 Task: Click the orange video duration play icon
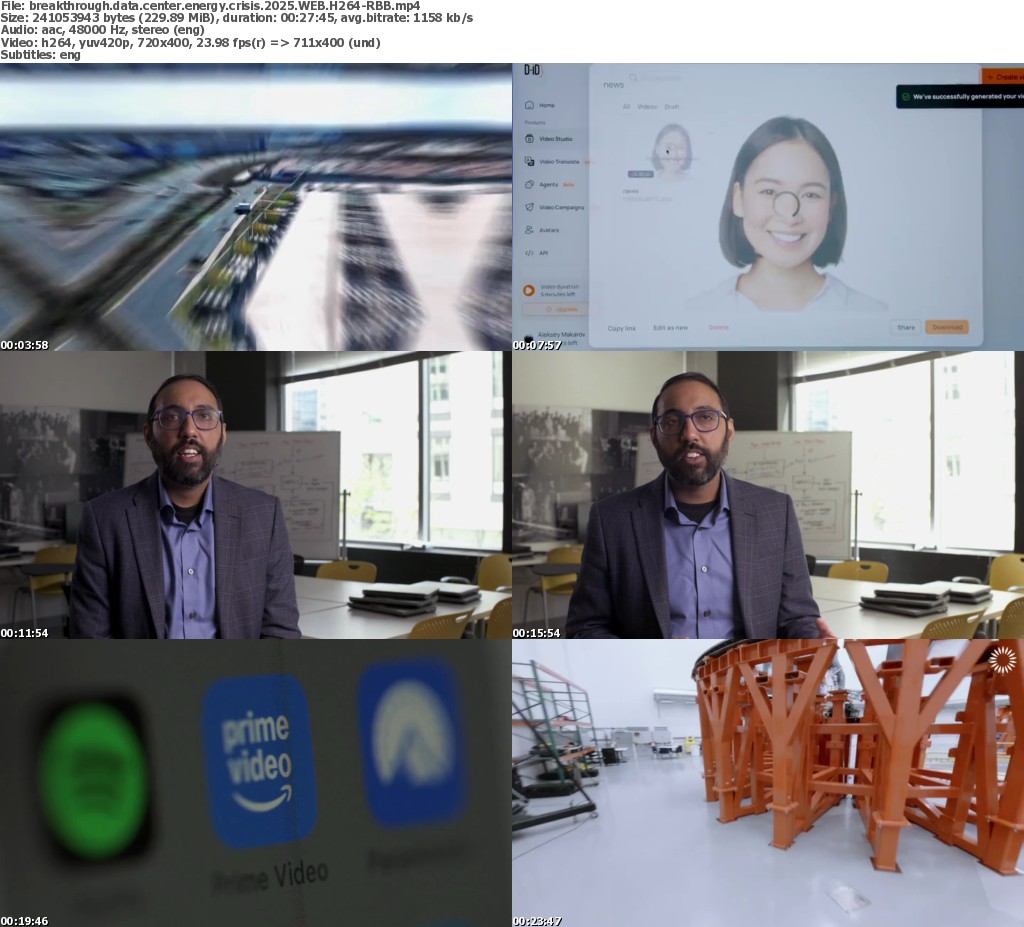coord(528,290)
